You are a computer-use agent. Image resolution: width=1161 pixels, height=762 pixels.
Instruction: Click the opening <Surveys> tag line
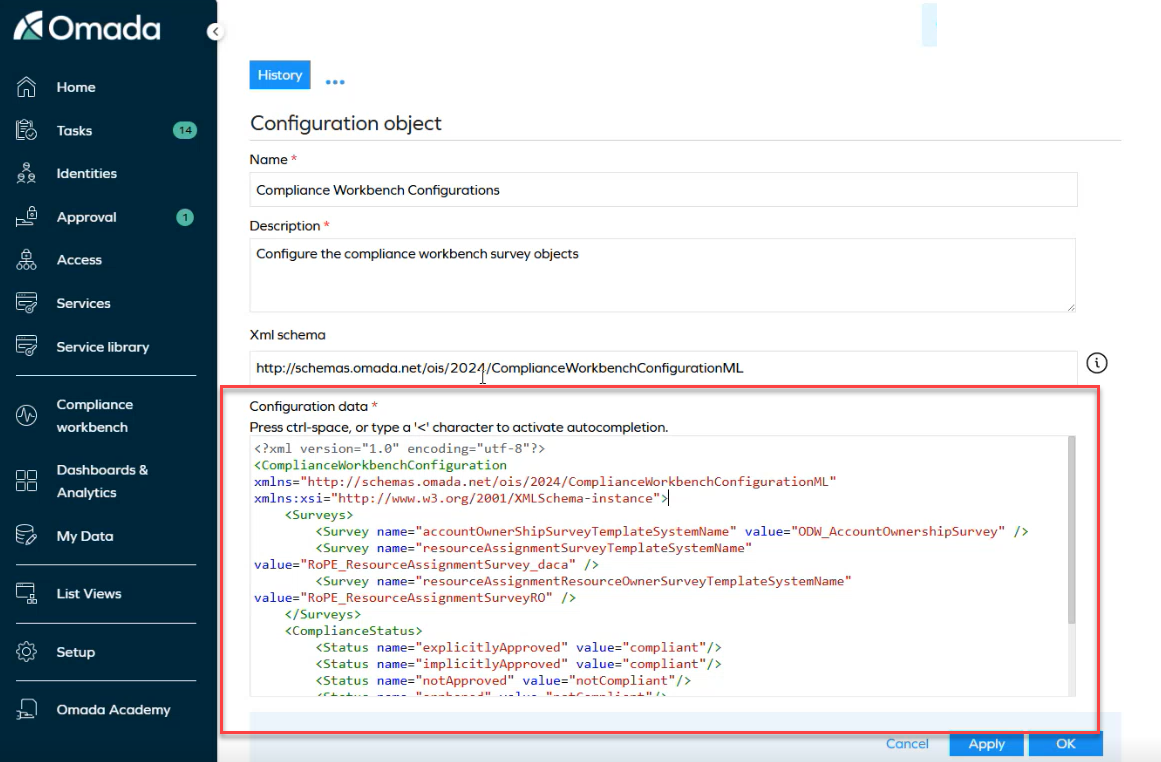click(319, 515)
